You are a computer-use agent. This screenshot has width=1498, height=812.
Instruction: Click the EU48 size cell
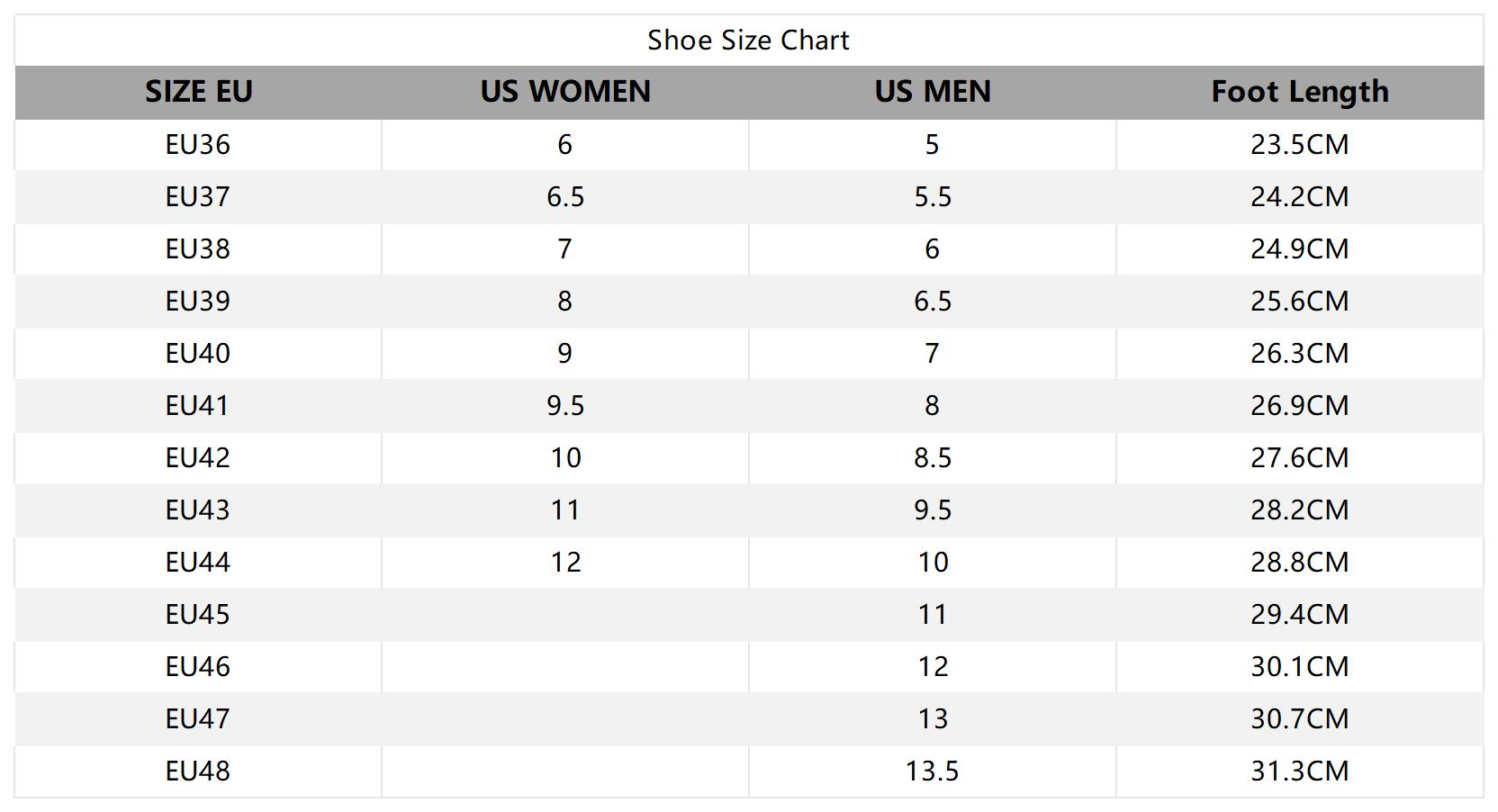(198, 771)
